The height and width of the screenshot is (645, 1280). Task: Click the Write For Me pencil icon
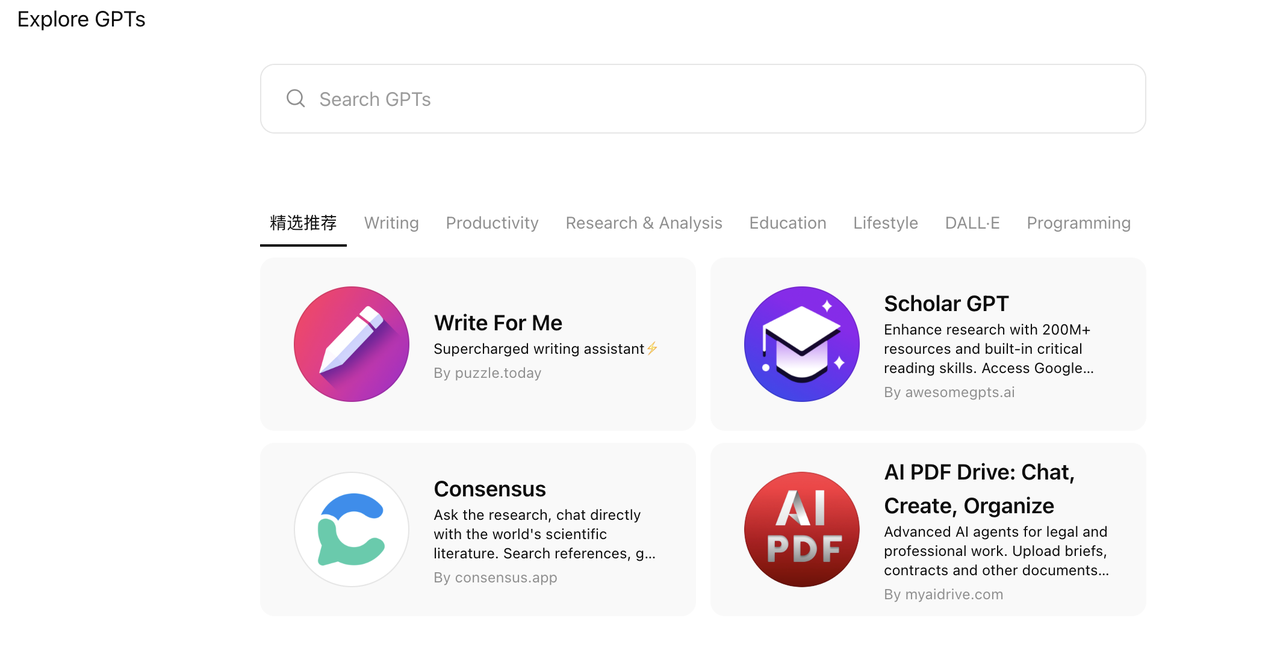[351, 344]
